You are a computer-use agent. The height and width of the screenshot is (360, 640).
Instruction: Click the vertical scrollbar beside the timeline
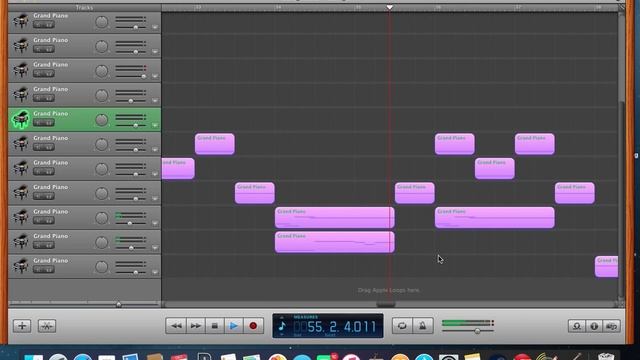coord(622,157)
